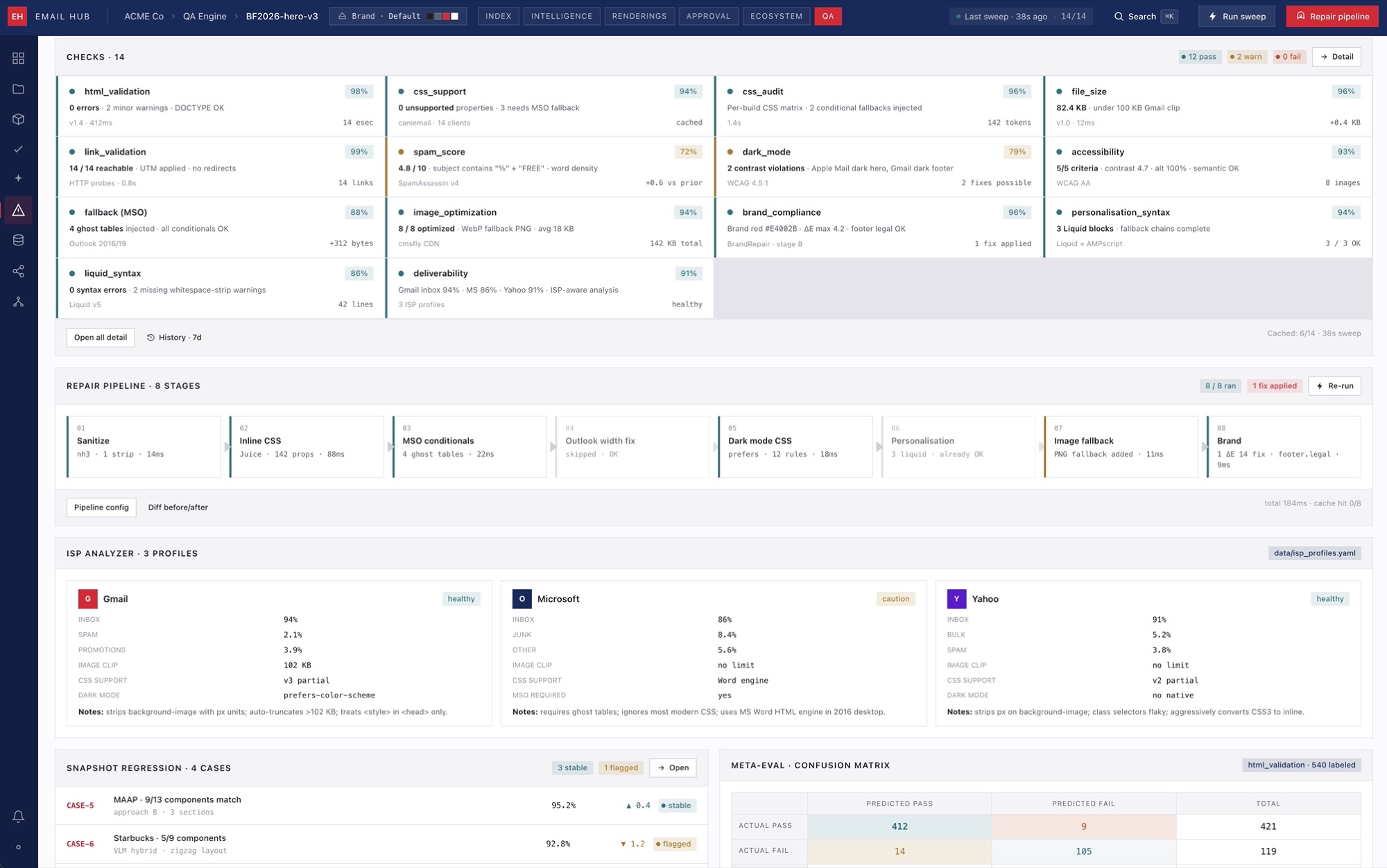Click Open all detail button
The height and width of the screenshot is (868, 1387).
[x=101, y=338]
